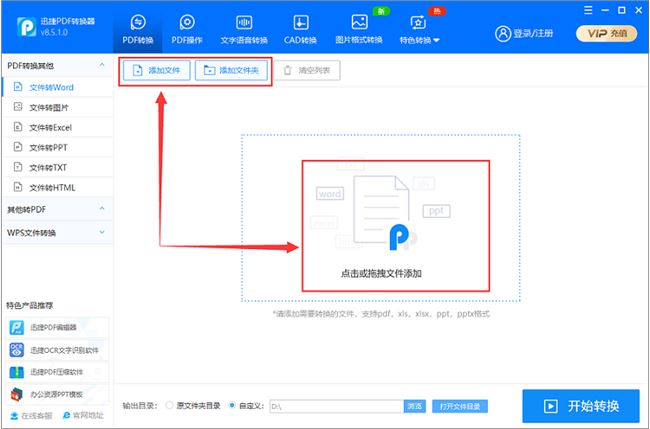Viewport: 650px width, 429px height.
Task: Click the CAD转换 drawing icon
Action: pos(300,22)
